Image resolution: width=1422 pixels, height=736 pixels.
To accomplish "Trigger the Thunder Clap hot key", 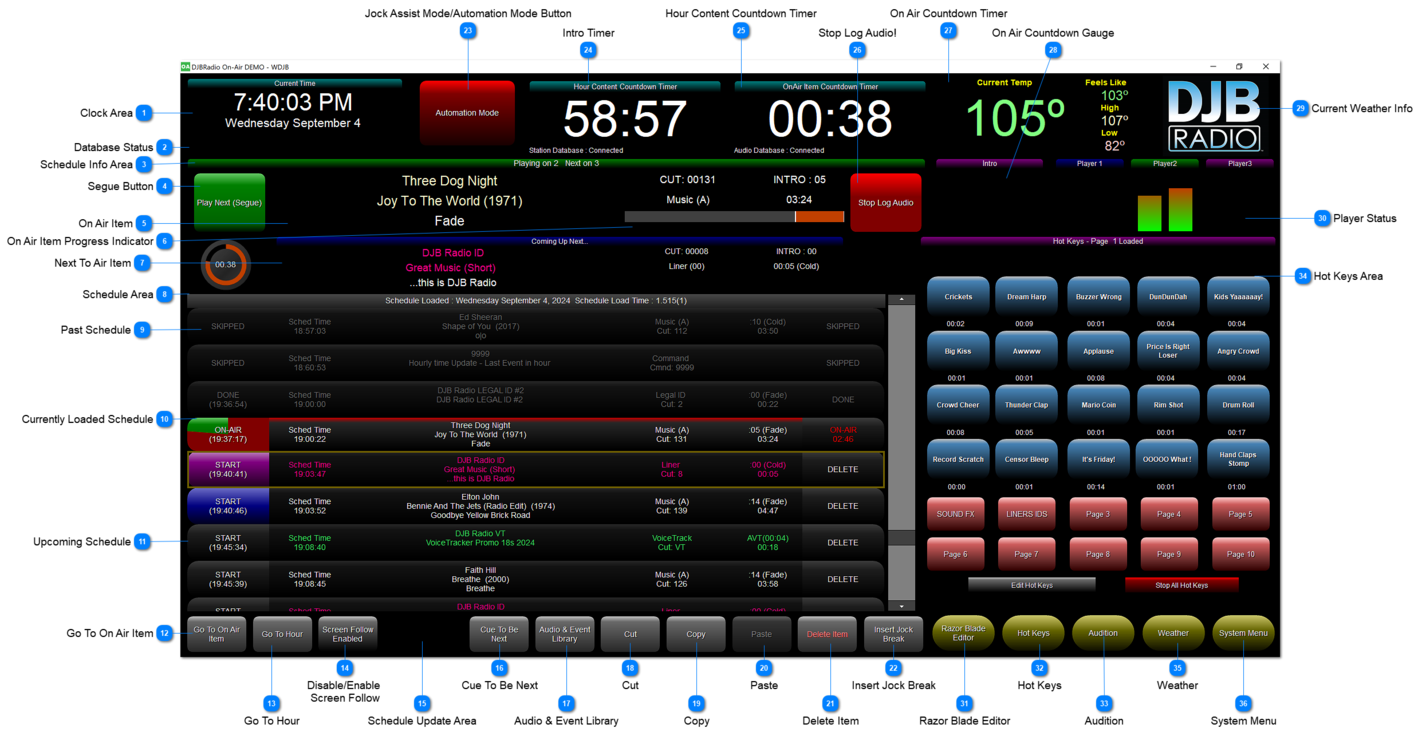I will coord(1026,405).
